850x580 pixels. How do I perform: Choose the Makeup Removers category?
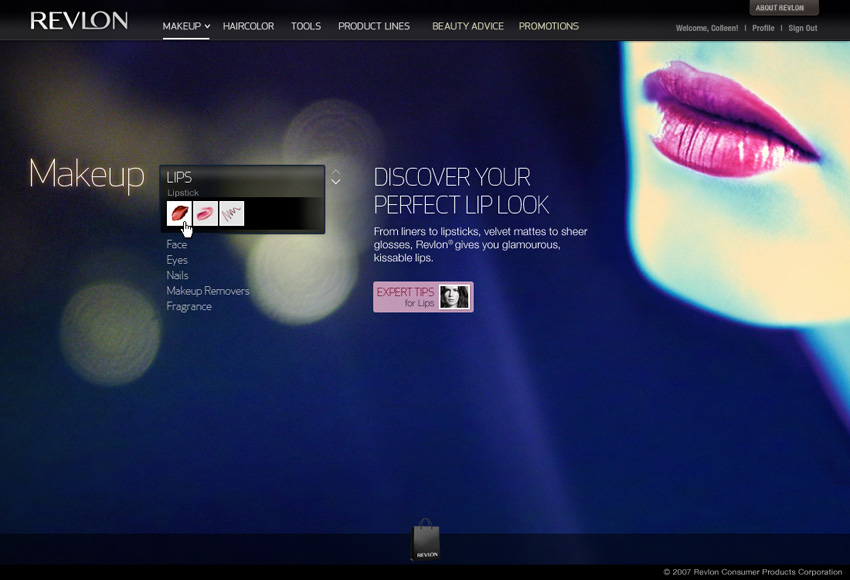[x=208, y=291]
